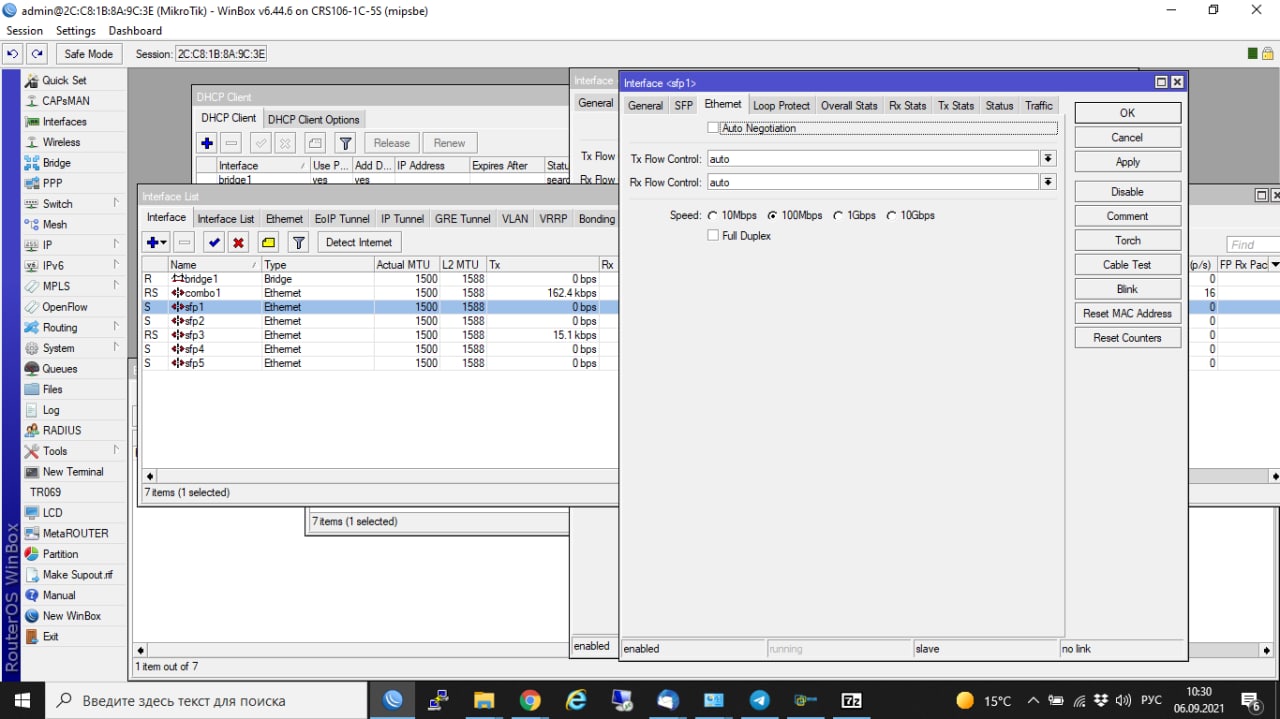Open the RADIUS sidebar entry
Image resolution: width=1280 pixels, height=719 pixels.
coord(62,430)
